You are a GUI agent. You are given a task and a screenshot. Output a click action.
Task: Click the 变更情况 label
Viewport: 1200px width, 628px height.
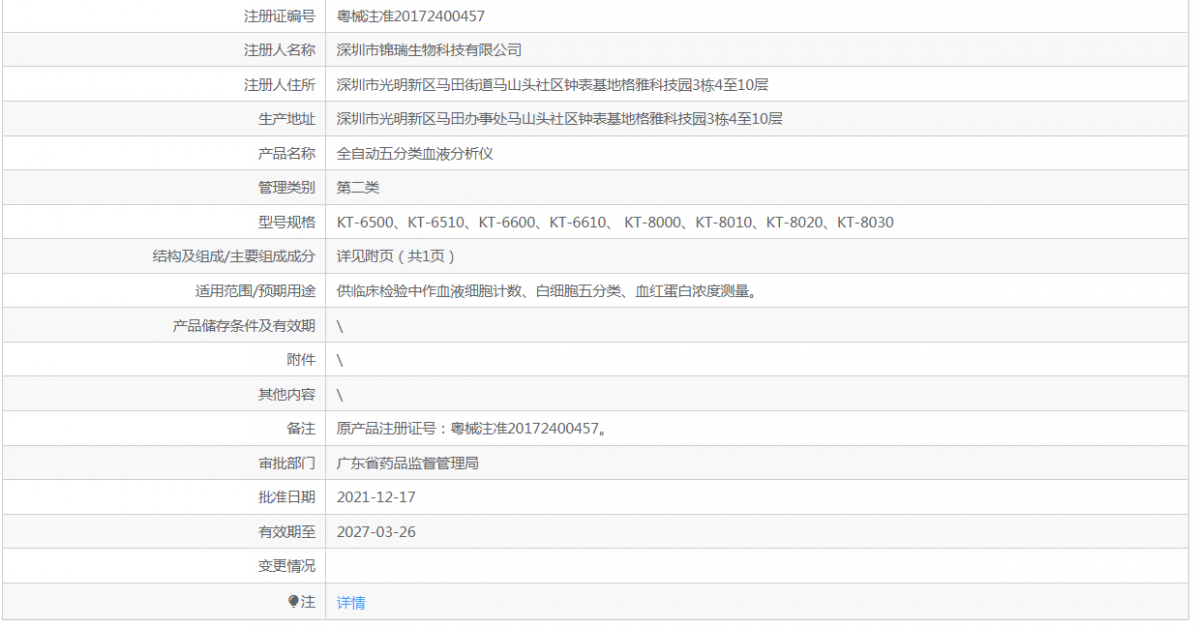pyautogui.click(x=286, y=566)
